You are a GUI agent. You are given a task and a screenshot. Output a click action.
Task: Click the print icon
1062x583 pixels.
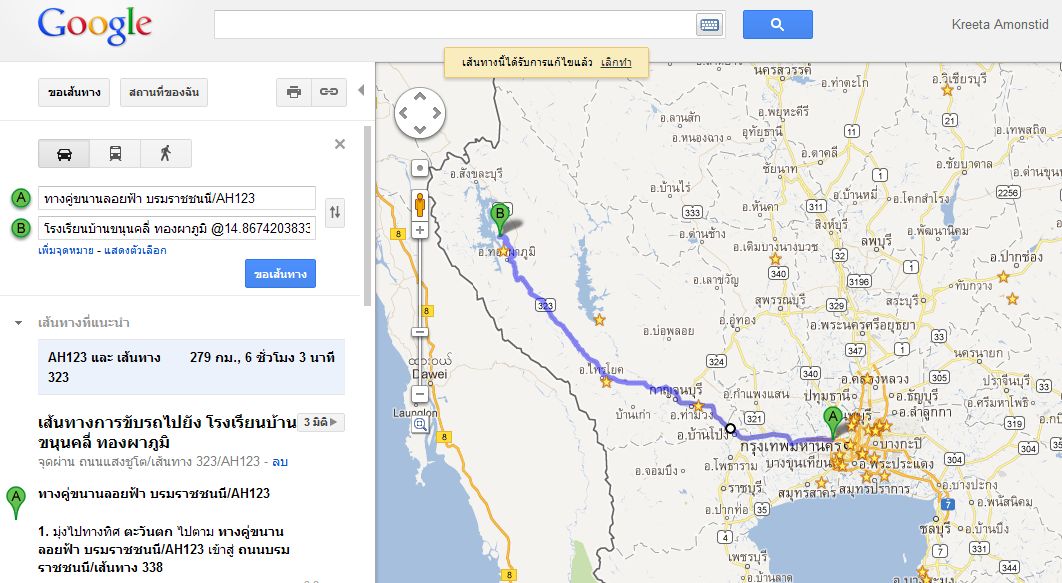pos(294,92)
